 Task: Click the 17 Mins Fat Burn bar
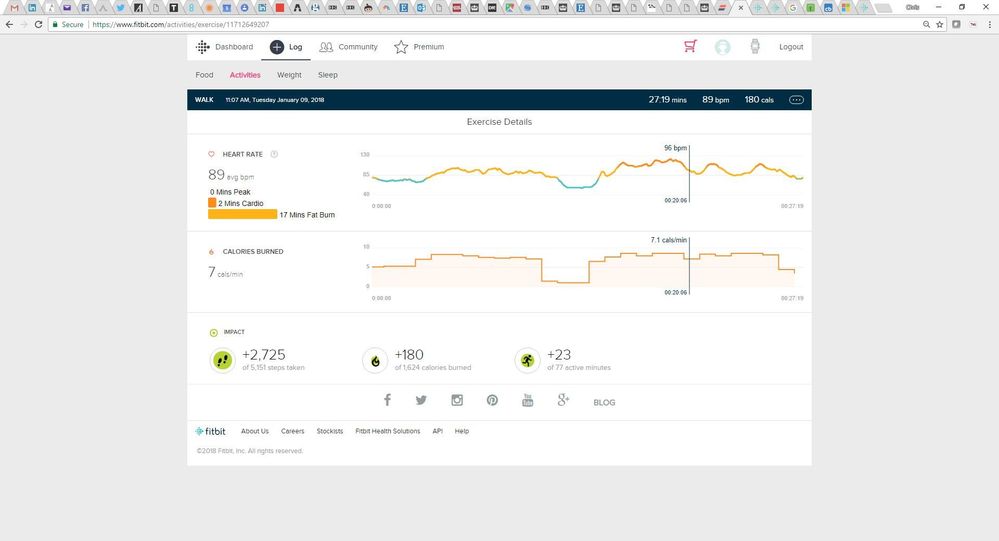click(x=242, y=214)
